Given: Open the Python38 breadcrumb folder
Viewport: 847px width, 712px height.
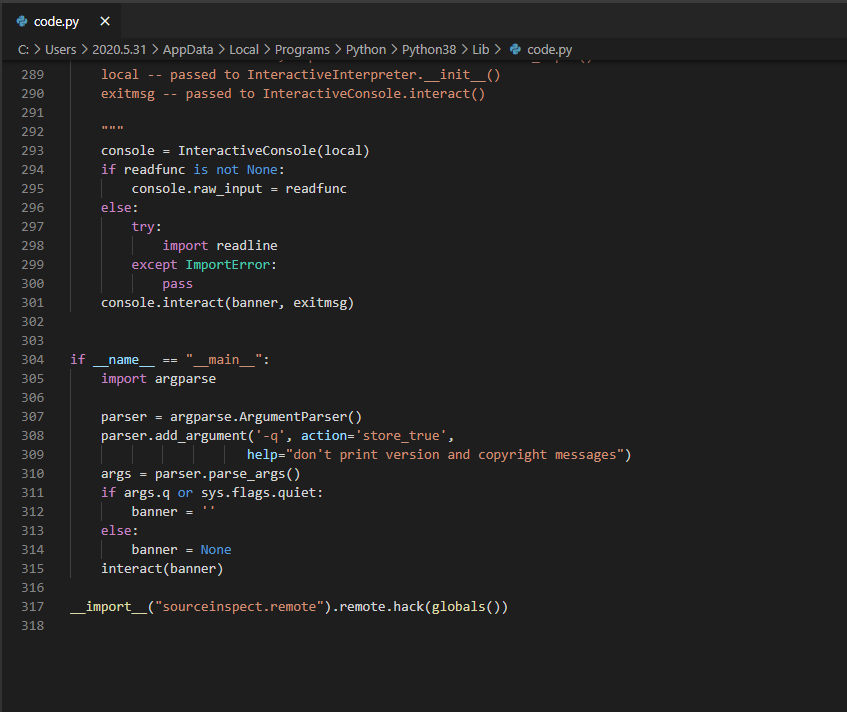Looking at the screenshot, I should 429,50.
